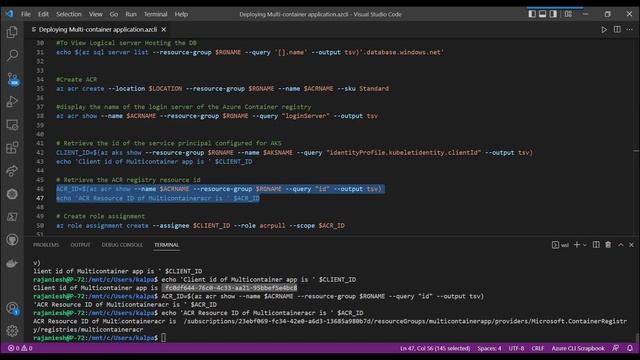Image resolution: width=640 pixels, height=360 pixels.
Task: Open the Terminal menu
Action: [x=156, y=14]
